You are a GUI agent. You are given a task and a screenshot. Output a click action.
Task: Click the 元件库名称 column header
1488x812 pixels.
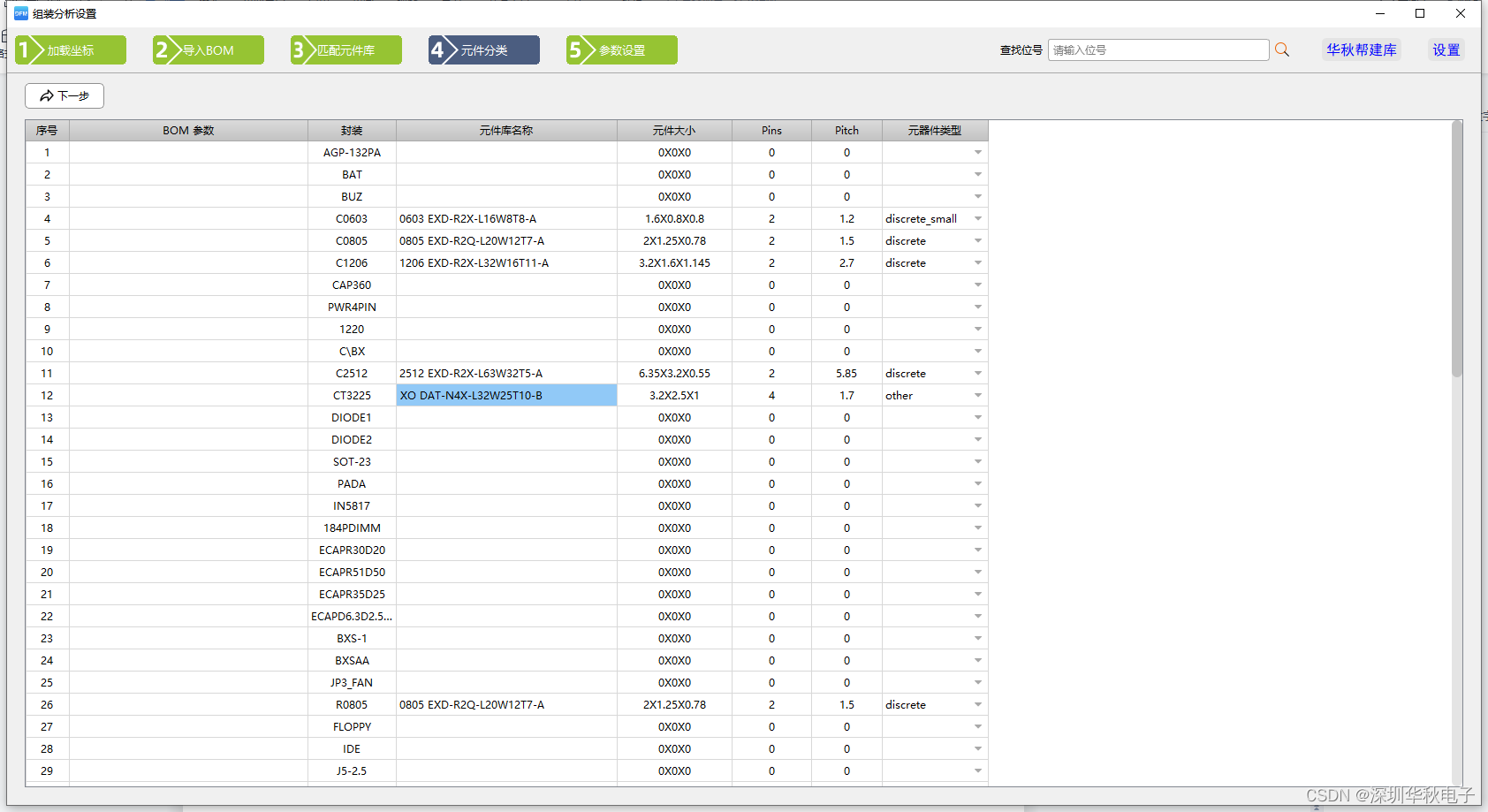click(506, 131)
